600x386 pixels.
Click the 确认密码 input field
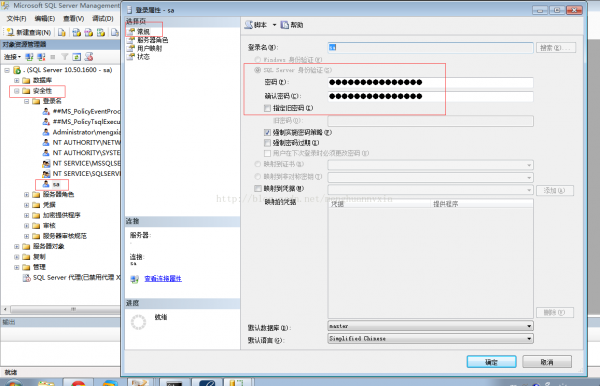point(430,96)
